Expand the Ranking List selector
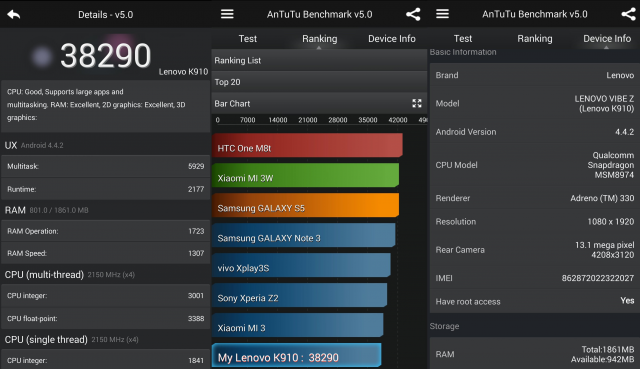 pos(319,60)
